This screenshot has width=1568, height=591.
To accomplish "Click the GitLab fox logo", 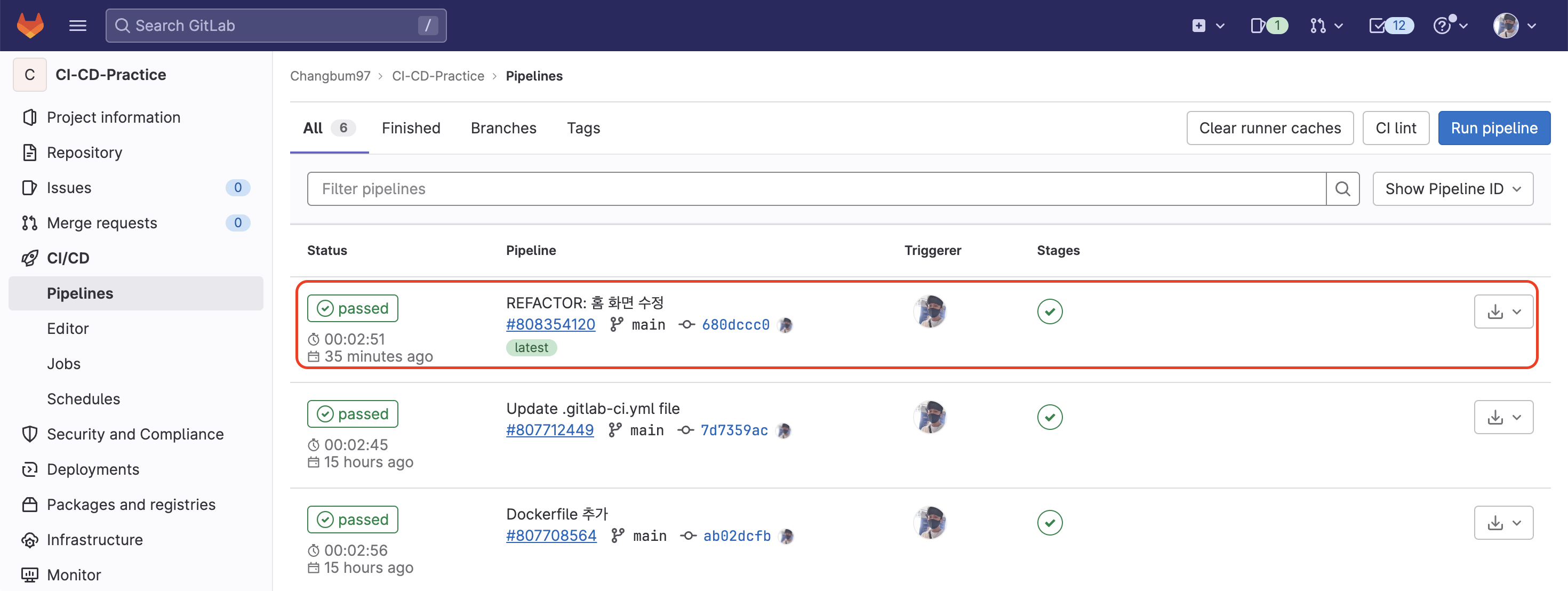I will [30, 26].
